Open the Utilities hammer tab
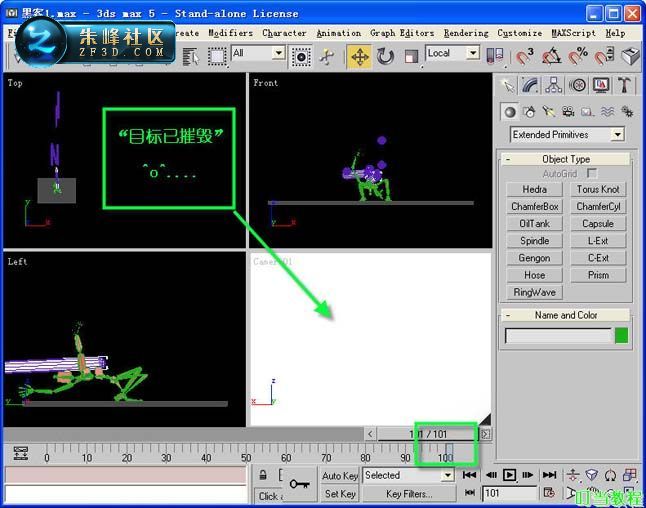646x508 pixels. [625, 86]
